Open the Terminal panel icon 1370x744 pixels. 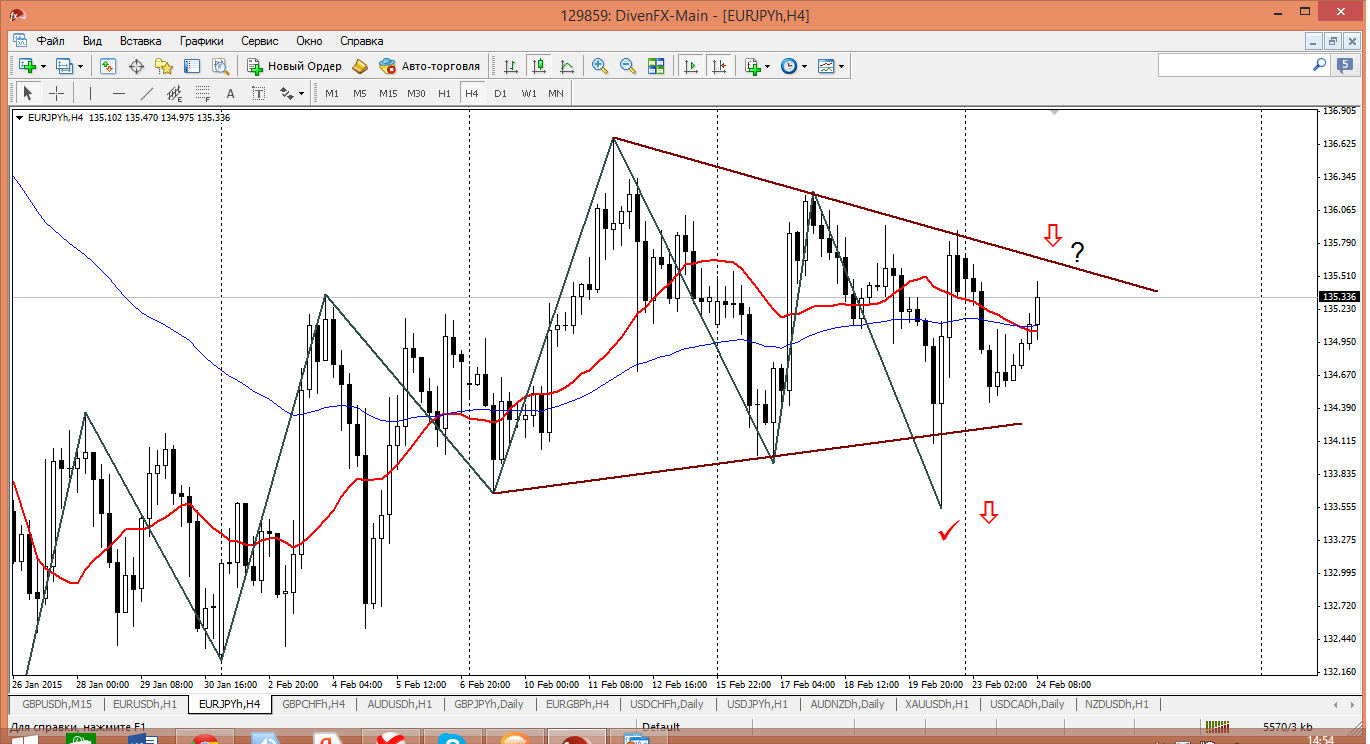tap(192, 66)
